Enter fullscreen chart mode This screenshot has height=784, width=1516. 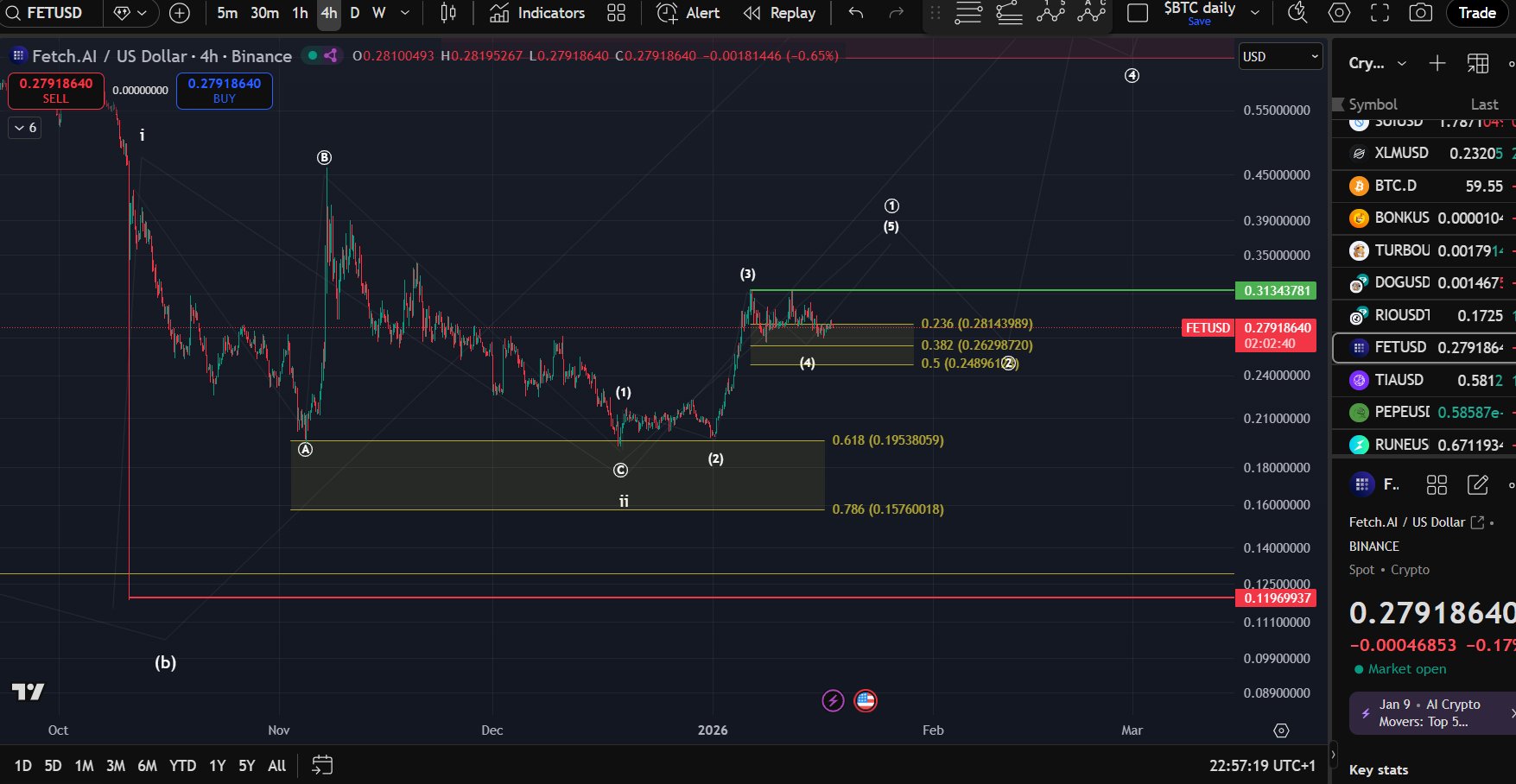click(1380, 13)
